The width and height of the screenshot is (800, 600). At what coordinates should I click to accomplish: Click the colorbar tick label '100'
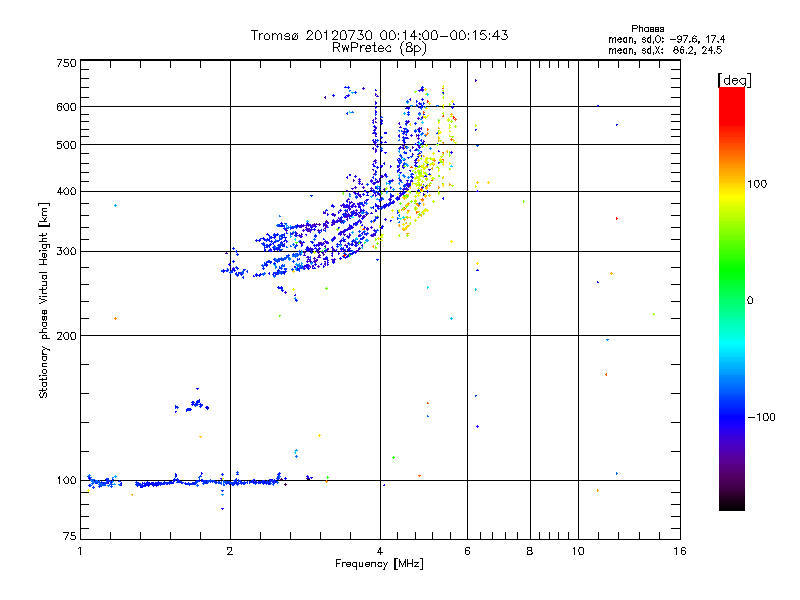(x=757, y=184)
